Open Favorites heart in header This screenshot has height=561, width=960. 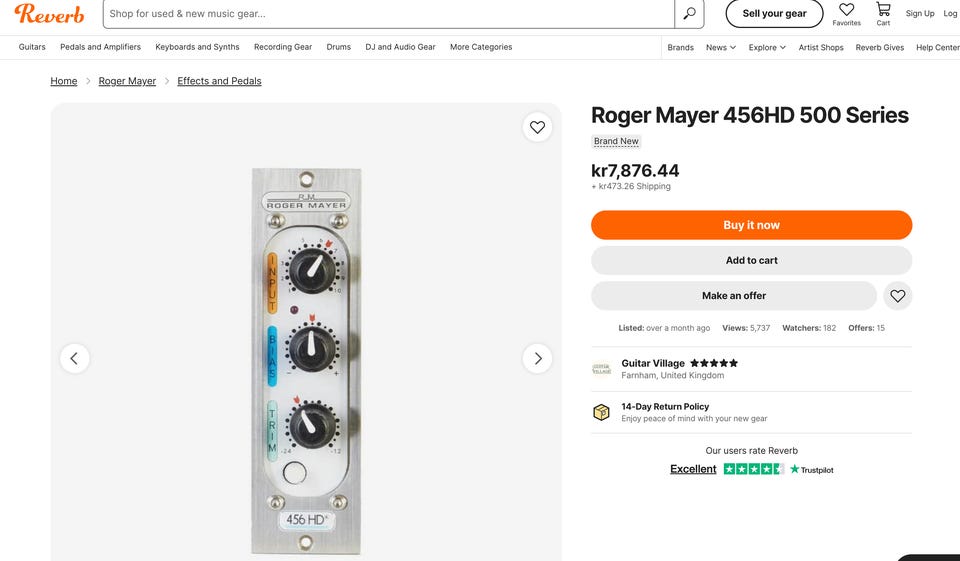[846, 11]
